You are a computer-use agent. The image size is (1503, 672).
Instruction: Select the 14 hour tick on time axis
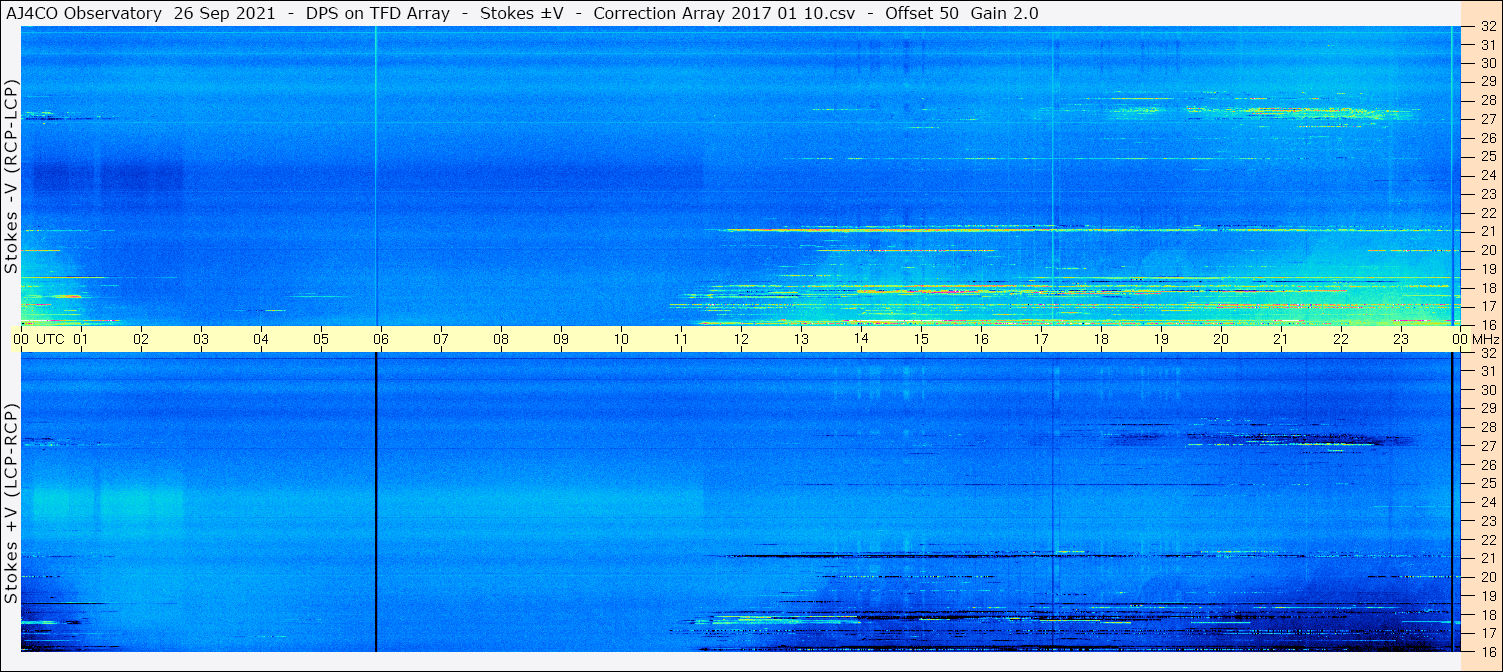pos(861,339)
